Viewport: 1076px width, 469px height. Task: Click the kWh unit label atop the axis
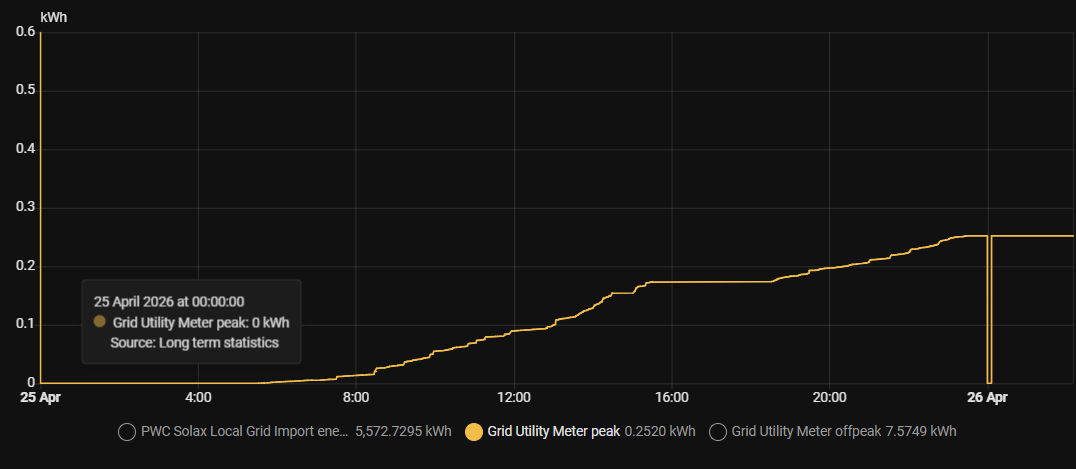[x=54, y=17]
